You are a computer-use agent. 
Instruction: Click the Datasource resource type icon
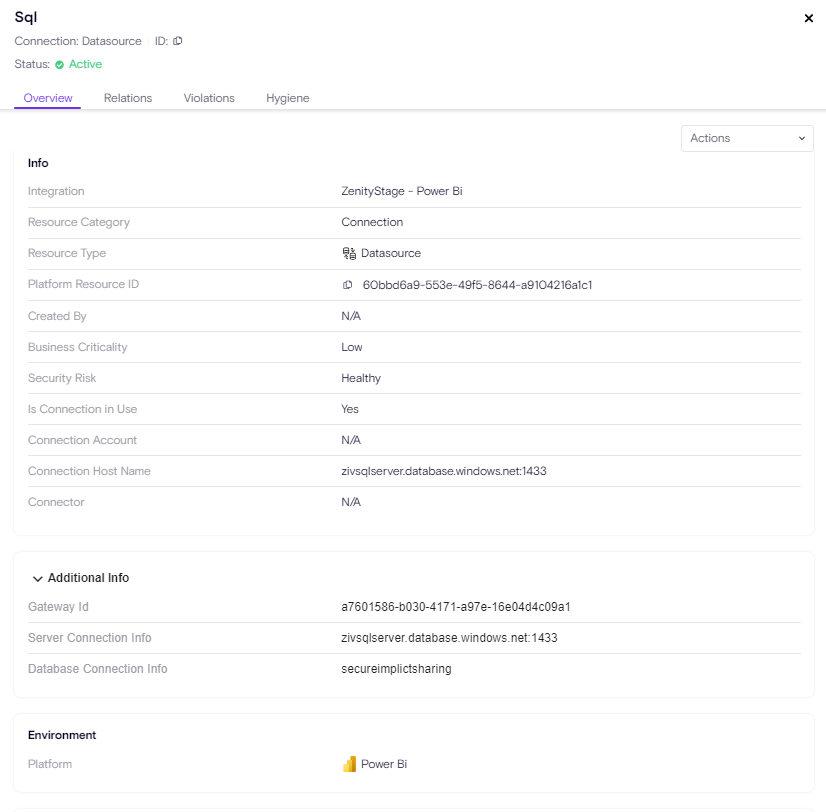click(349, 254)
